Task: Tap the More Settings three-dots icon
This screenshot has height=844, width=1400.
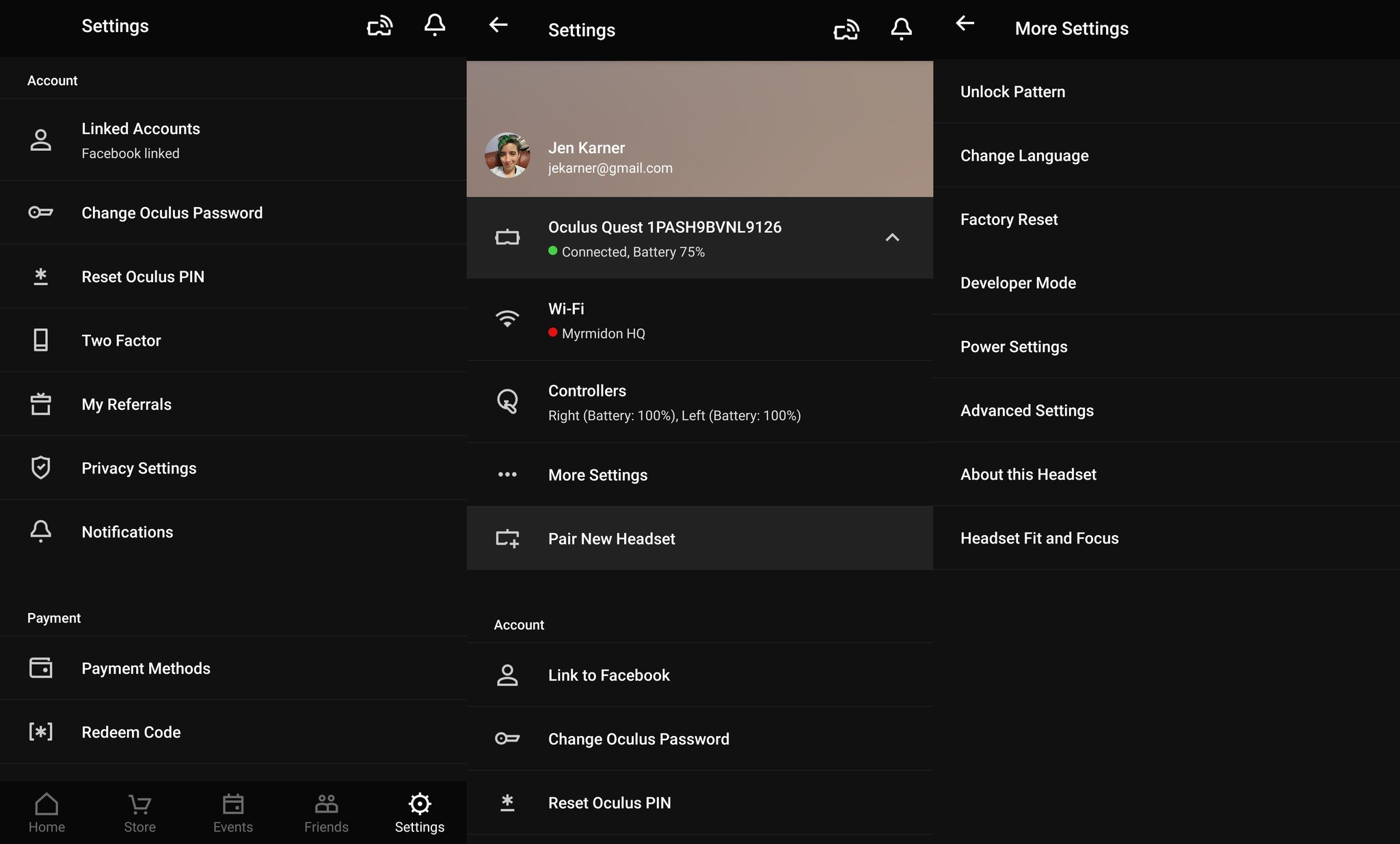Action: [507, 474]
